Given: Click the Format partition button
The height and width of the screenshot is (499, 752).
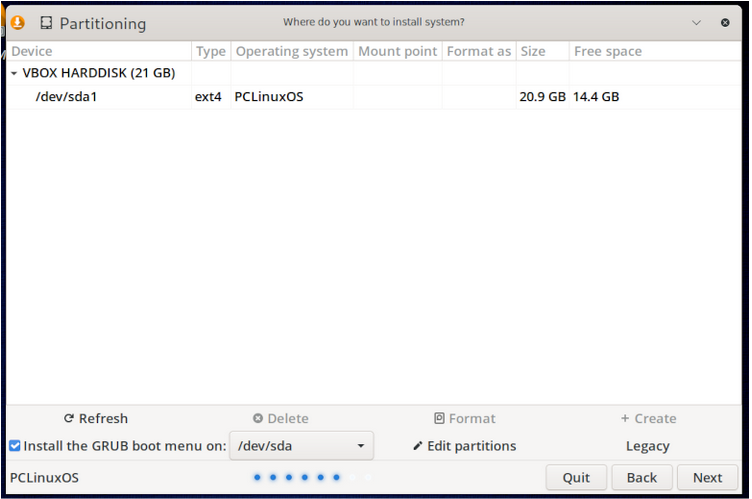Looking at the screenshot, I should click(x=465, y=418).
